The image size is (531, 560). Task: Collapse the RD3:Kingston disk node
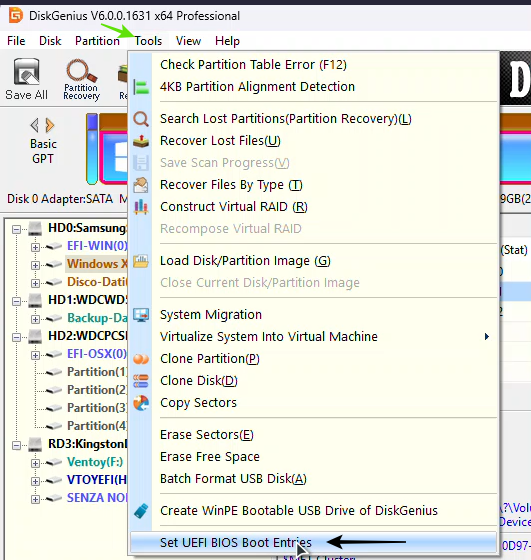coord(16,445)
